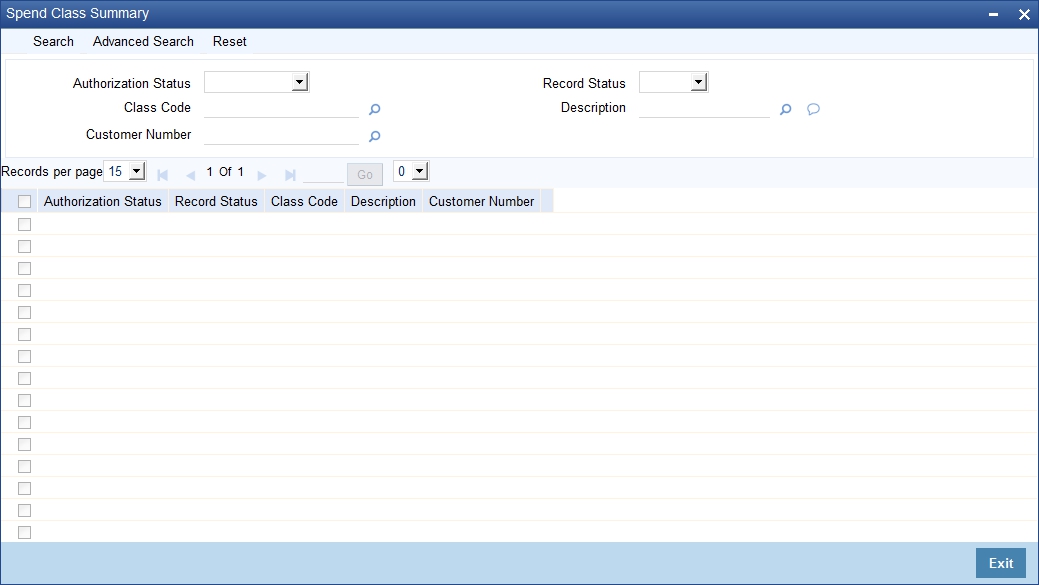Go to next page arrow icon
Image resolution: width=1039 pixels, height=585 pixels.
click(262, 175)
